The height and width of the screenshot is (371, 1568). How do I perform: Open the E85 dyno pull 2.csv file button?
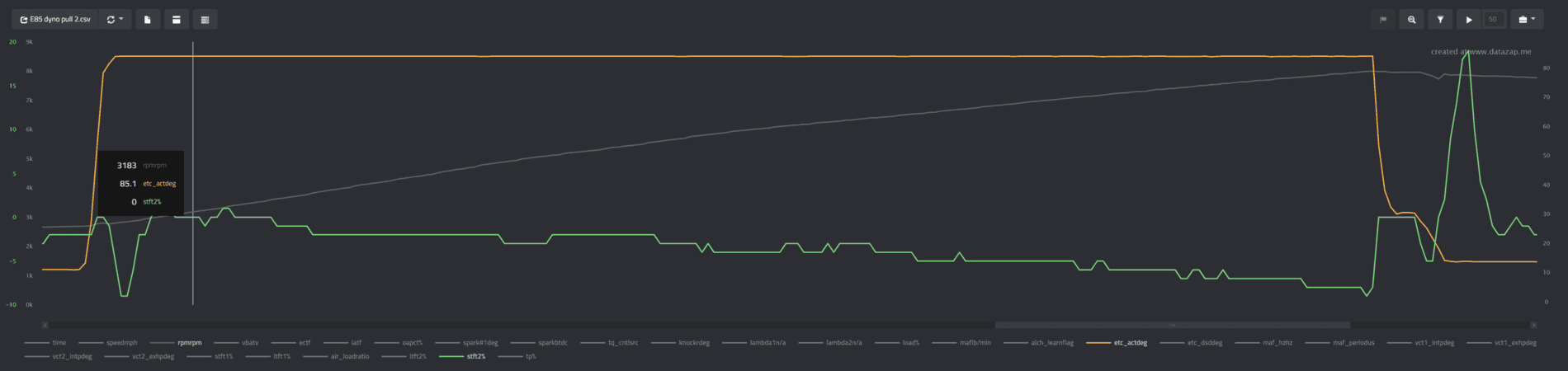54,19
